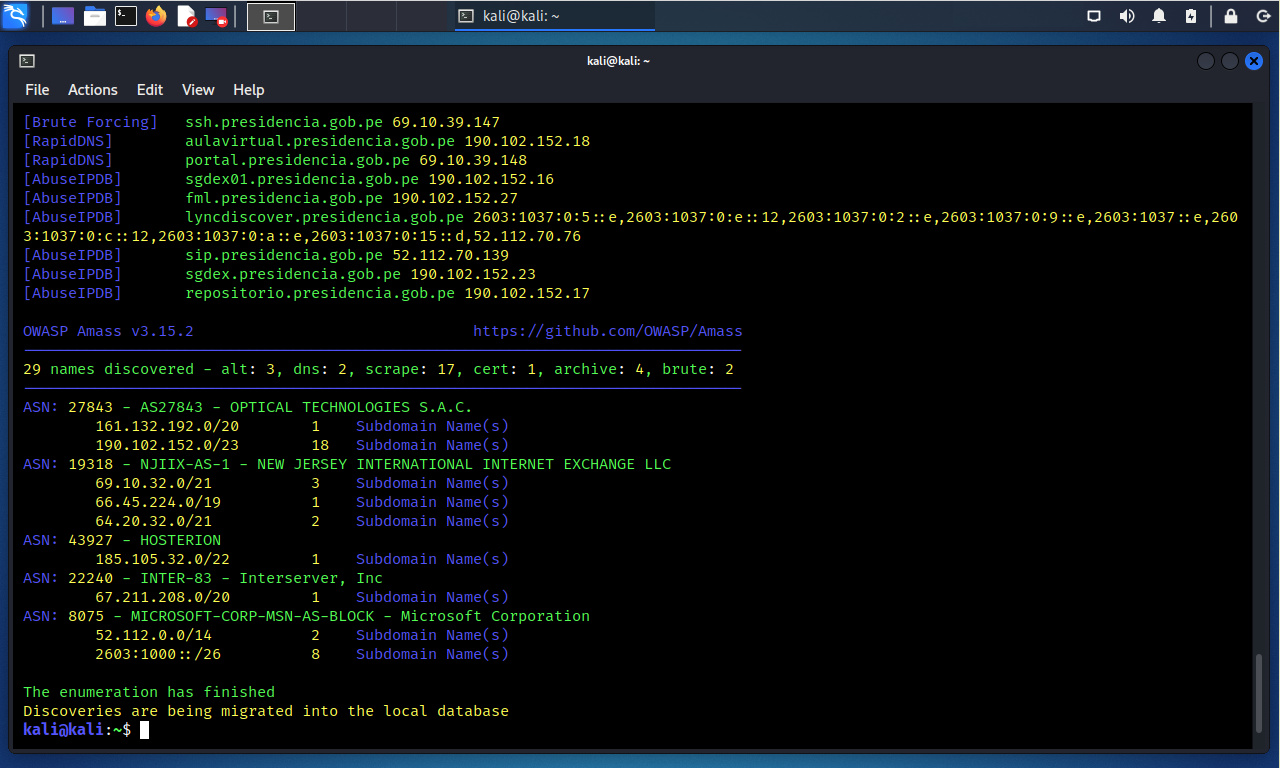Screen dimensions: 1280x768
Task: Show notifications via the bell icon
Action: [1159, 16]
